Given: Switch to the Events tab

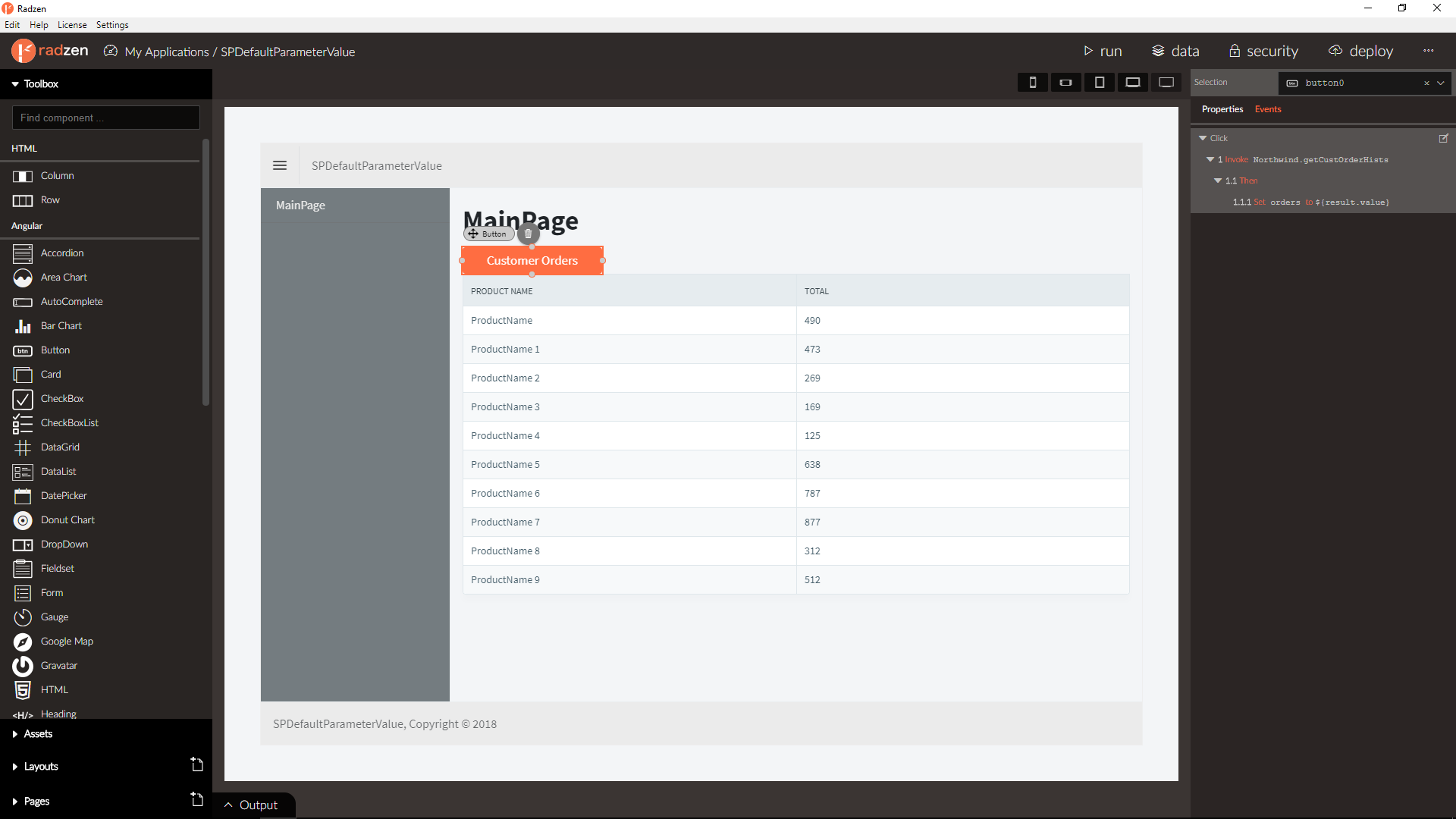Looking at the screenshot, I should [1268, 109].
